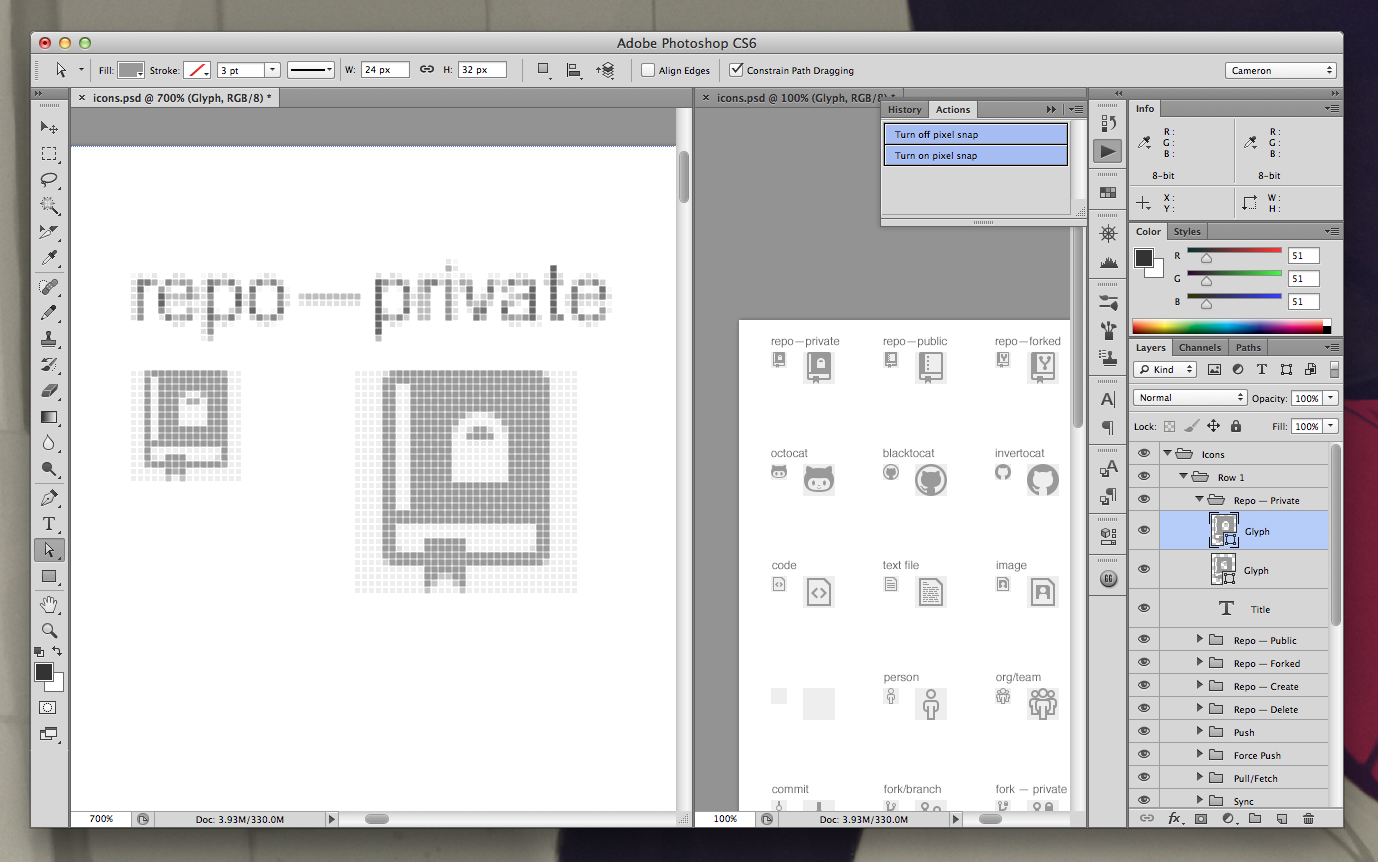Click the Turn on pixel snap action
The width and height of the screenshot is (1378, 862).
975,155
